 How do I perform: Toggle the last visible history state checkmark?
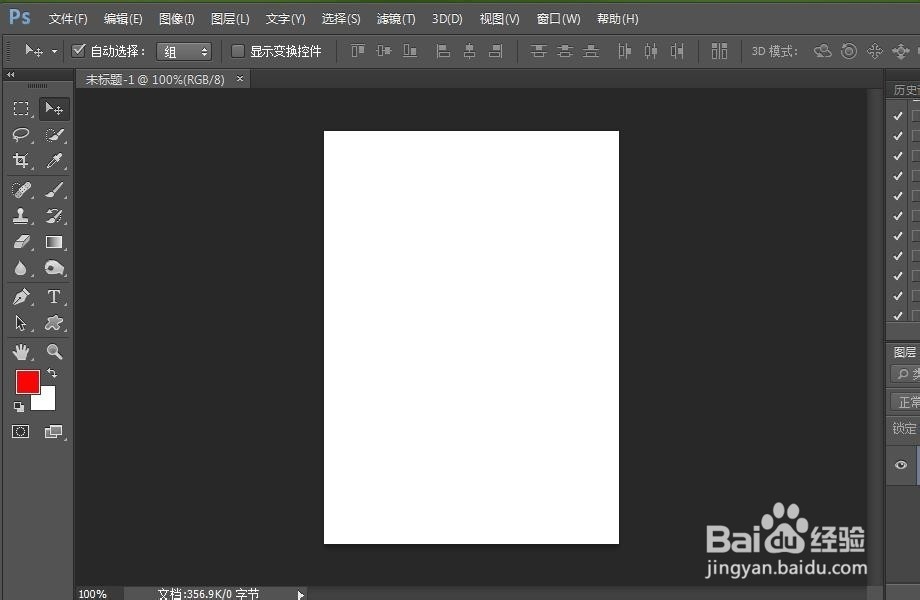point(898,316)
